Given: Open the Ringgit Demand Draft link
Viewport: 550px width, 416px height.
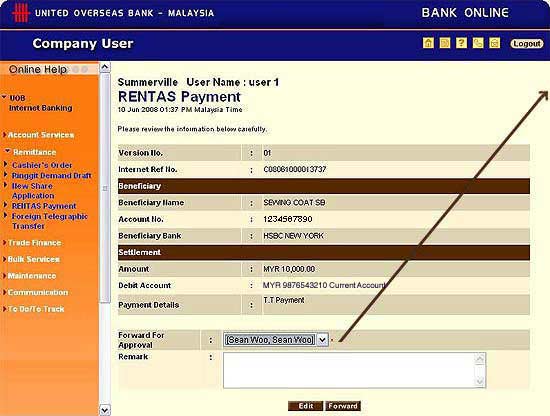Looking at the screenshot, I should 52,175.
